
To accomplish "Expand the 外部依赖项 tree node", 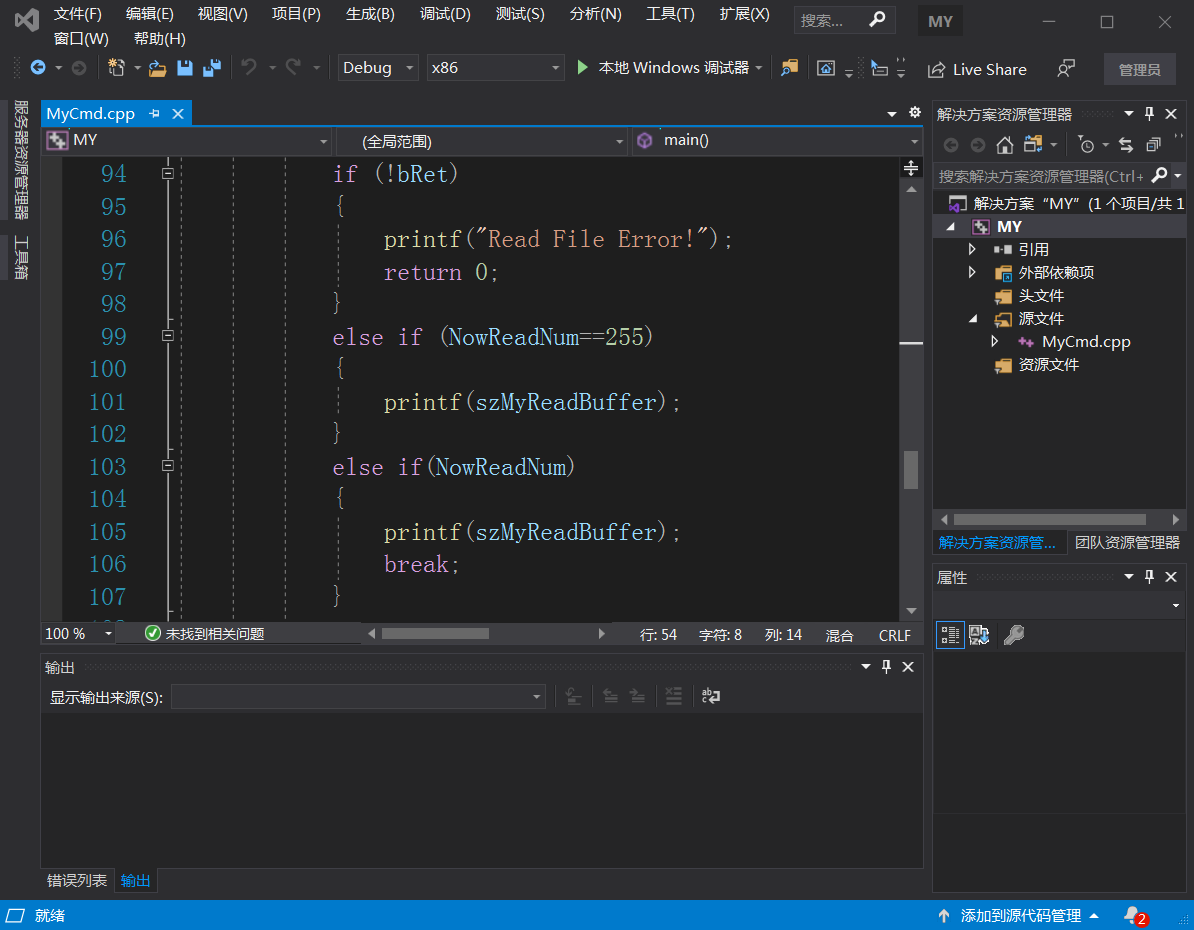I will pyautogui.click(x=972, y=272).
